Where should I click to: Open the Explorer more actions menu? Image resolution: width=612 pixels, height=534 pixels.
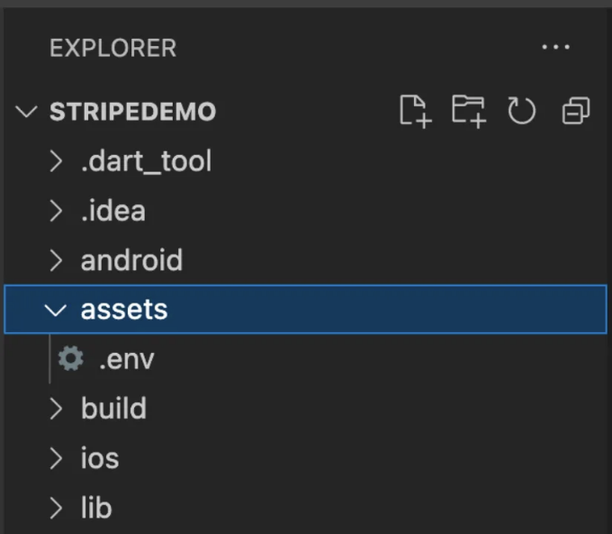coord(556,47)
